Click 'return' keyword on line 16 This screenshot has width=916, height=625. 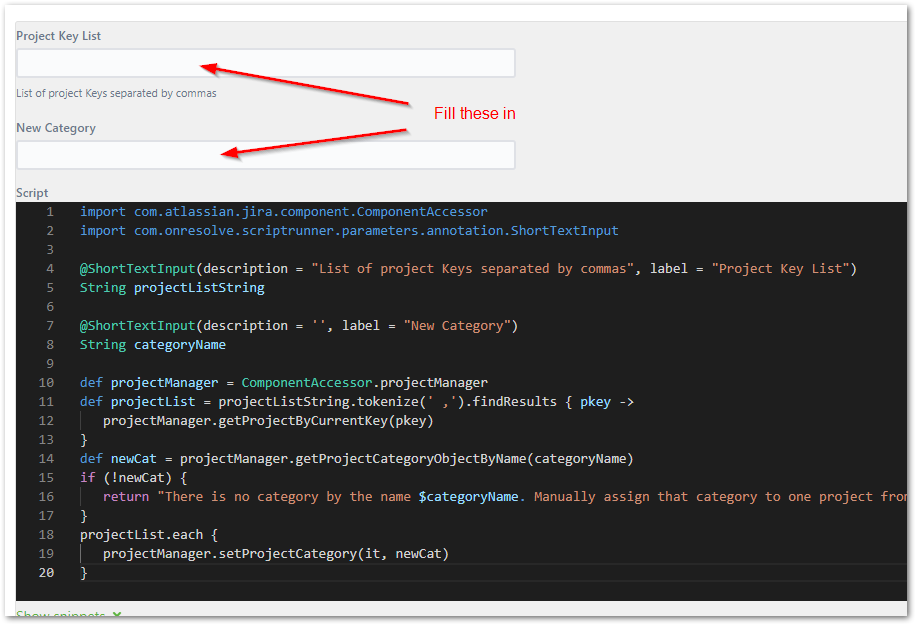point(126,496)
